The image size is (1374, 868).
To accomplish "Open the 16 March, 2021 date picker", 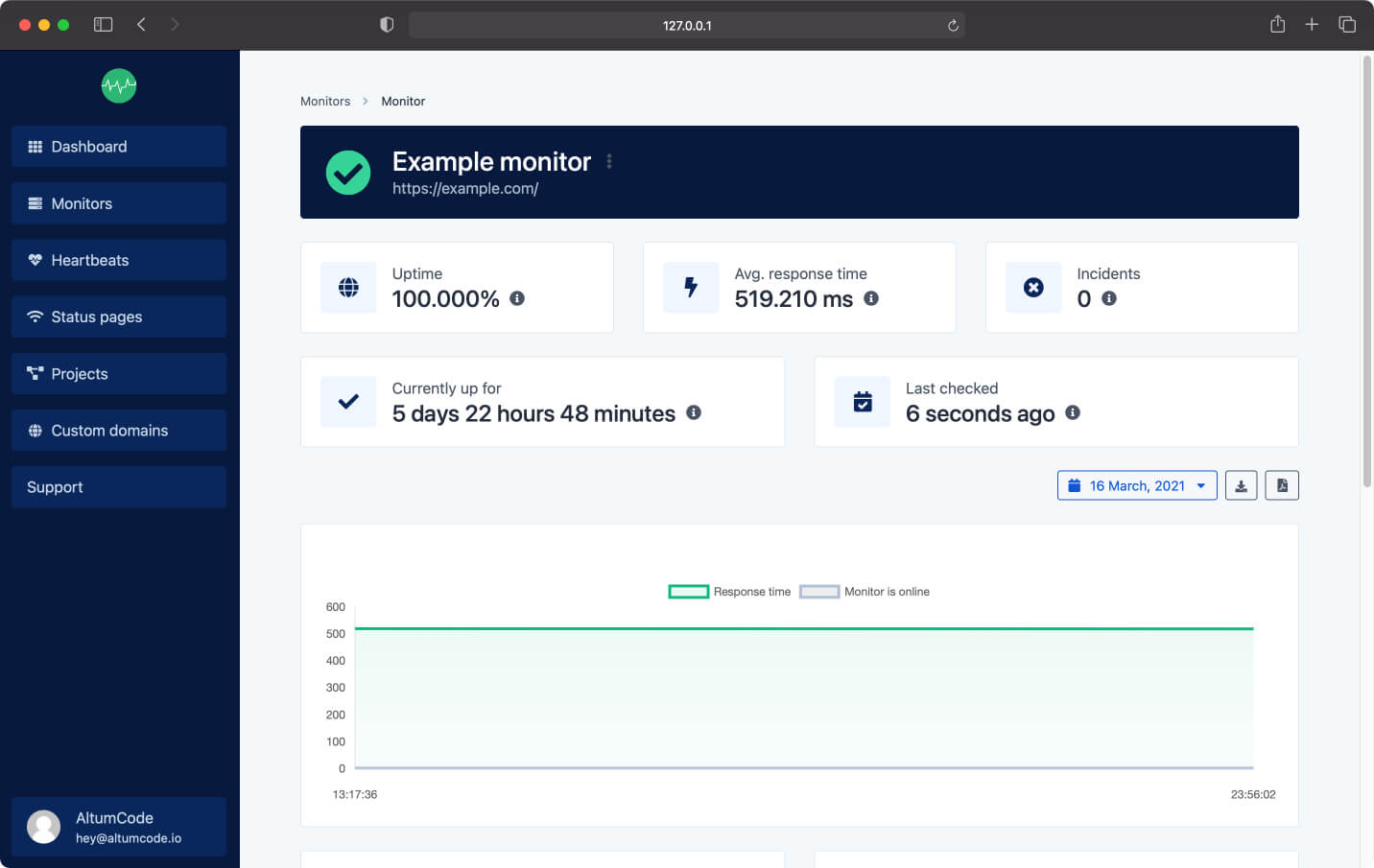I will pyautogui.click(x=1137, y=485).
